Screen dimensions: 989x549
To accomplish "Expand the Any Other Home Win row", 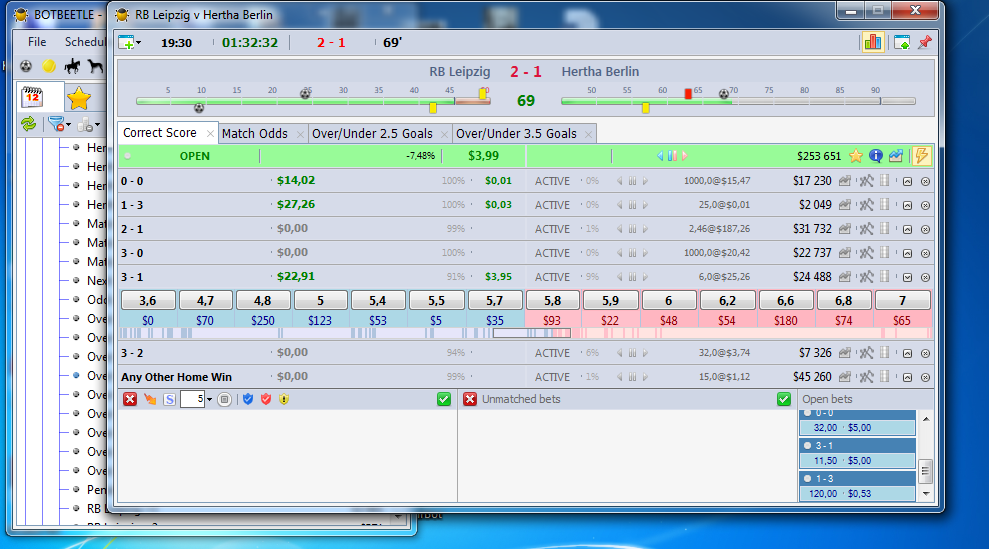I will [x=907, y=377].
